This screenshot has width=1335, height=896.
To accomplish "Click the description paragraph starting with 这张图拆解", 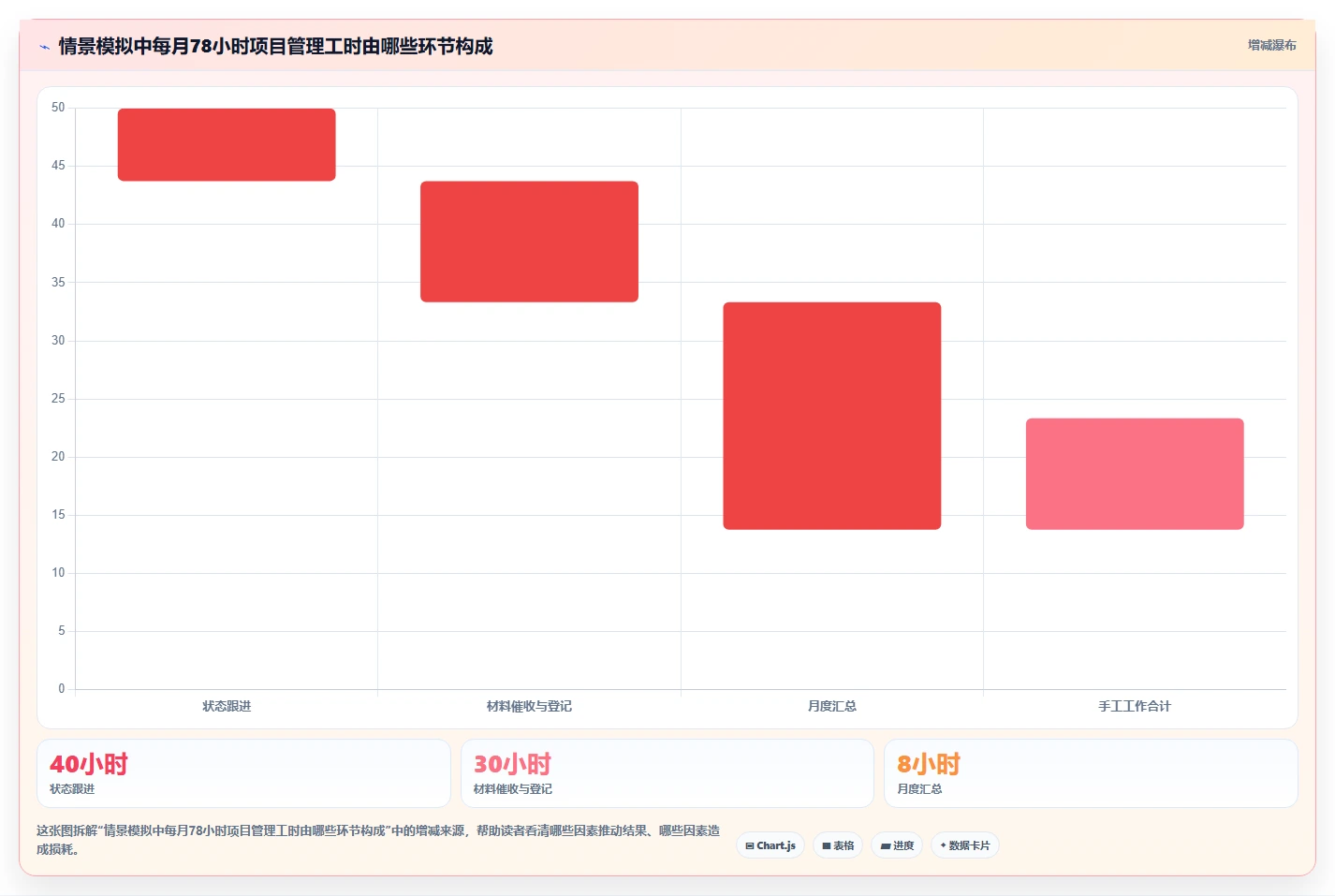I will [x=378, y=840].
